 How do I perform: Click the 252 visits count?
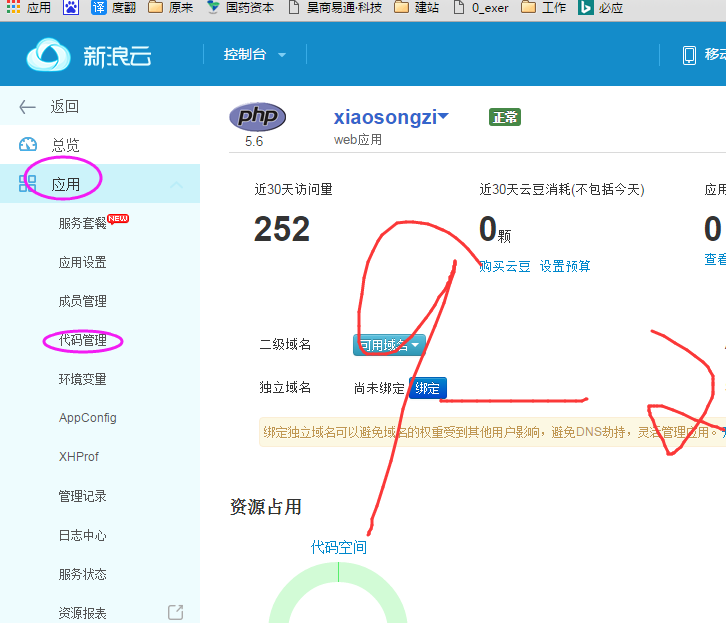[282, 229]
